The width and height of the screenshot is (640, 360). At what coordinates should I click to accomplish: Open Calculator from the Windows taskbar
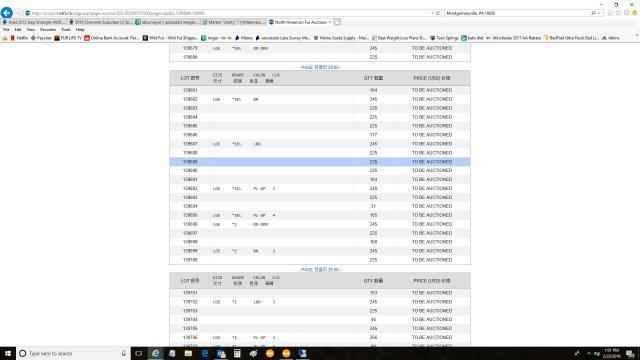coord(237,353)
